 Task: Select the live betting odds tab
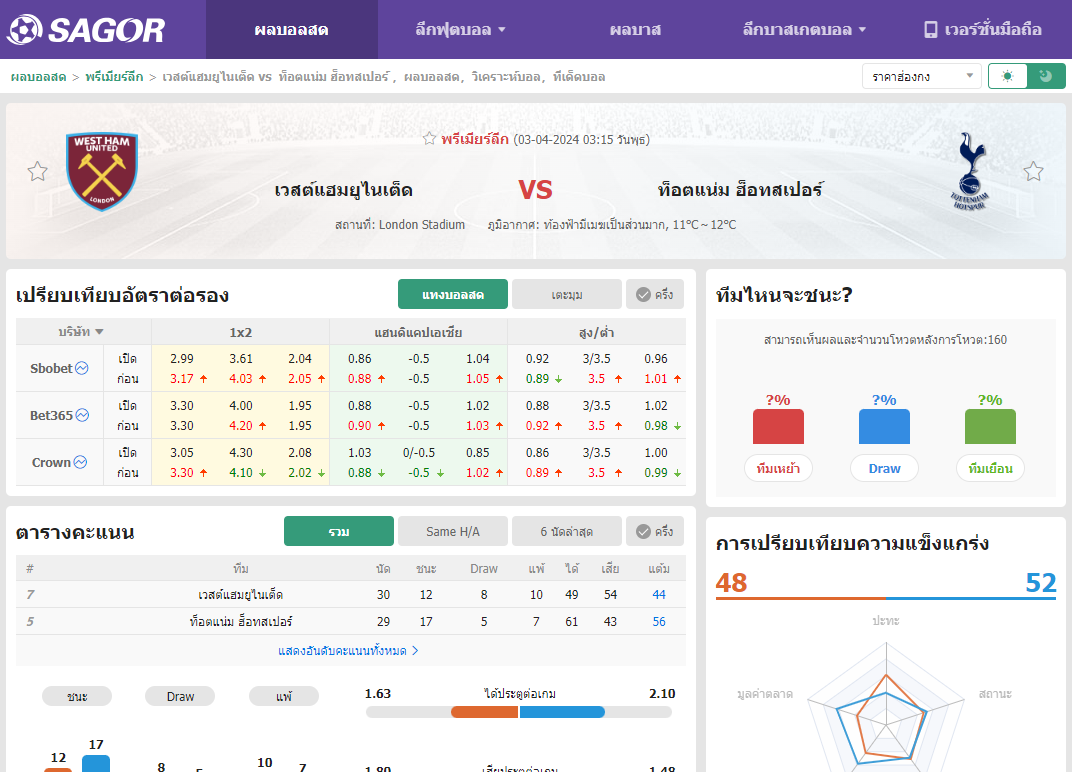tap(453, 295)
